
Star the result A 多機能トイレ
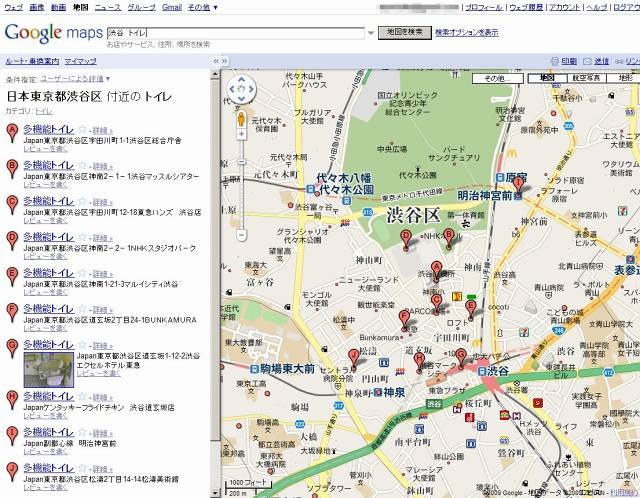(x=82, y=129)
